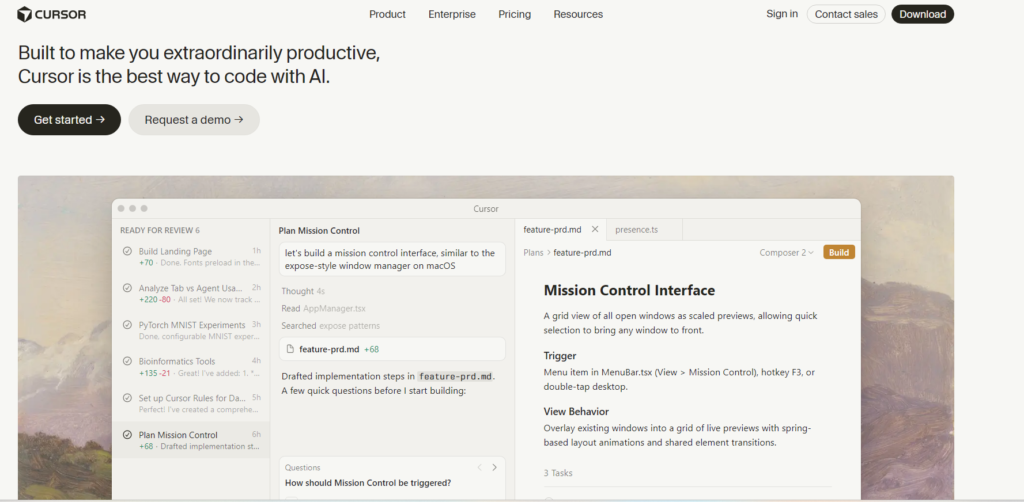Image resolution: width=1024 pixels, height=502 pixels.
Task: Click Plans in the breadcrumb
Action: [533, 253]
